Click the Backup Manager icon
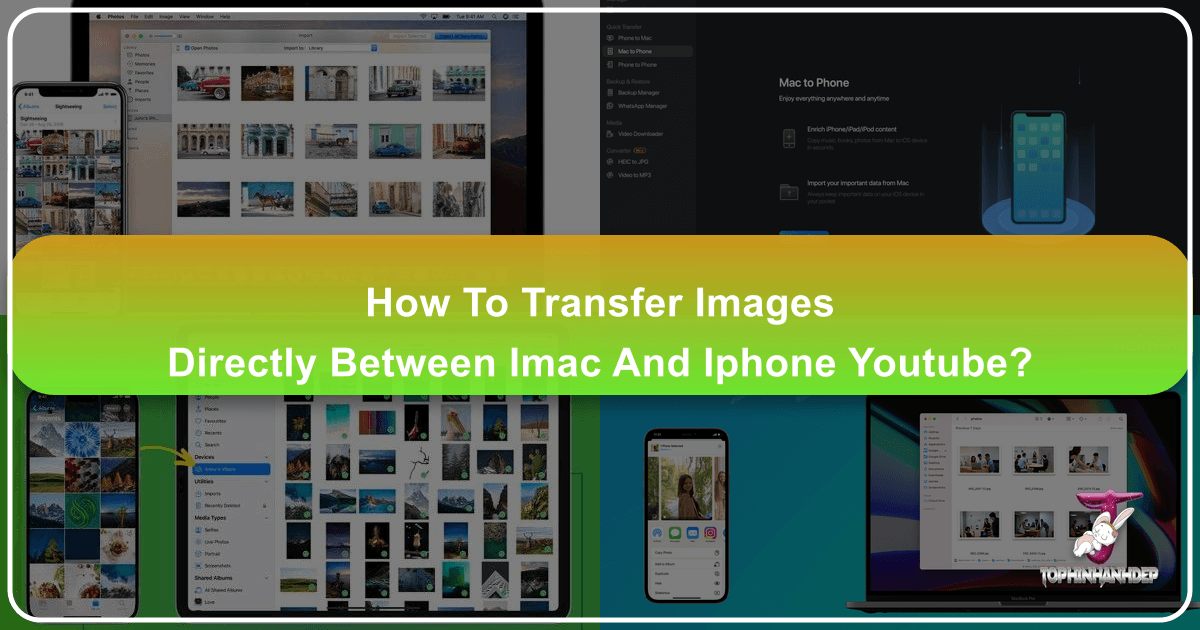The width and height of the screenshot is (1200, 630). click(x=610, y=92)
